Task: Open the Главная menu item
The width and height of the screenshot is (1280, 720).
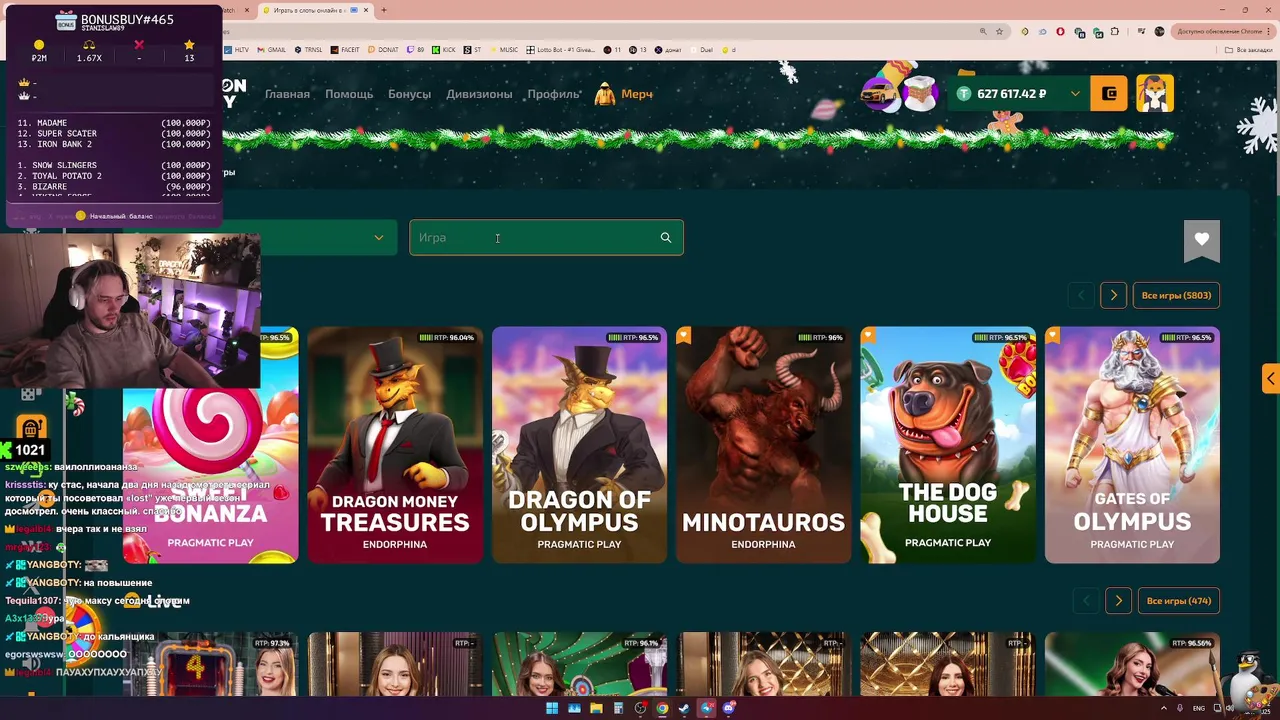Action: coord(287,94)
